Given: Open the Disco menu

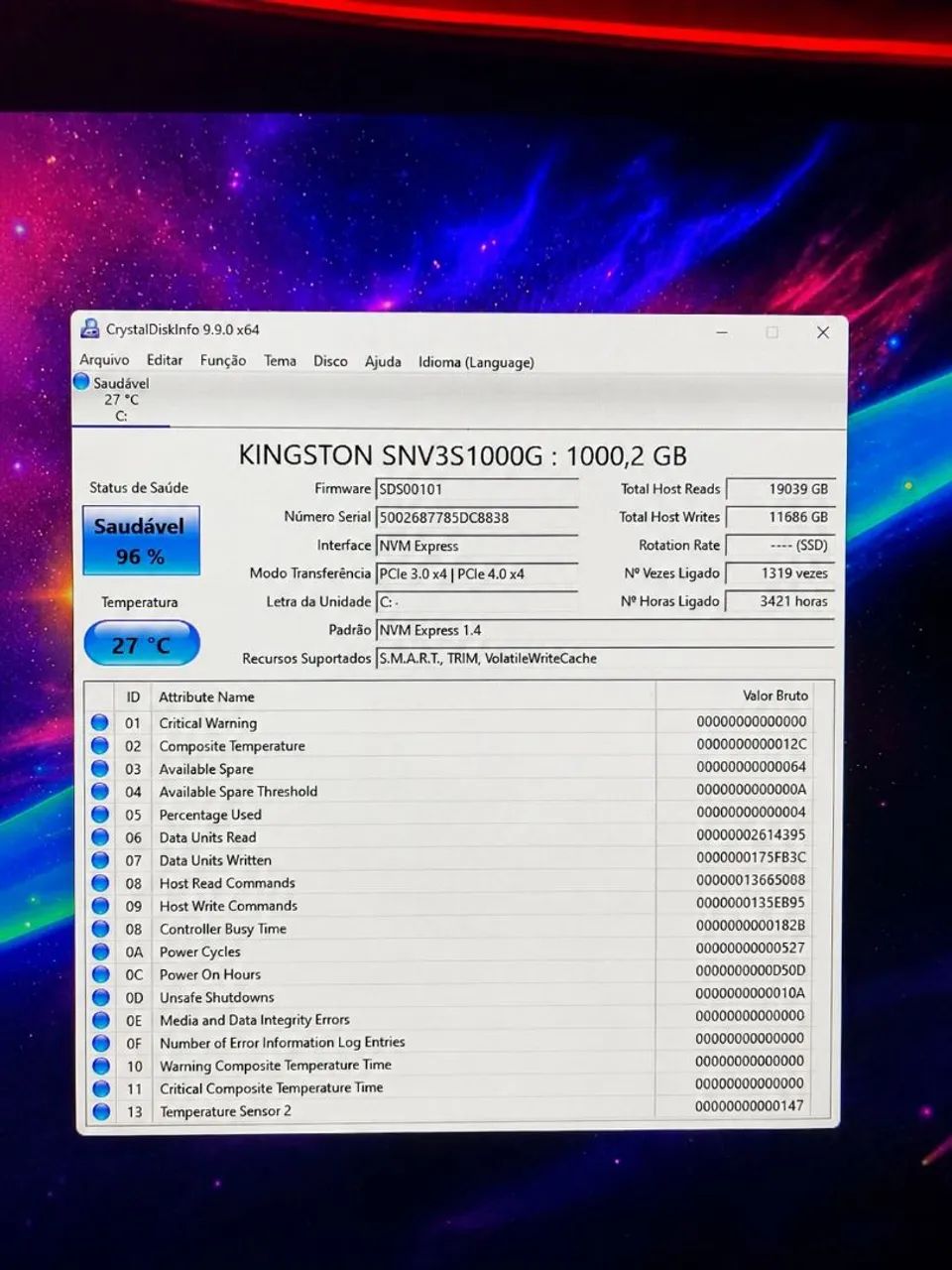Looking at the screenshot, I should pyautogui.click(x=330, y=361).
